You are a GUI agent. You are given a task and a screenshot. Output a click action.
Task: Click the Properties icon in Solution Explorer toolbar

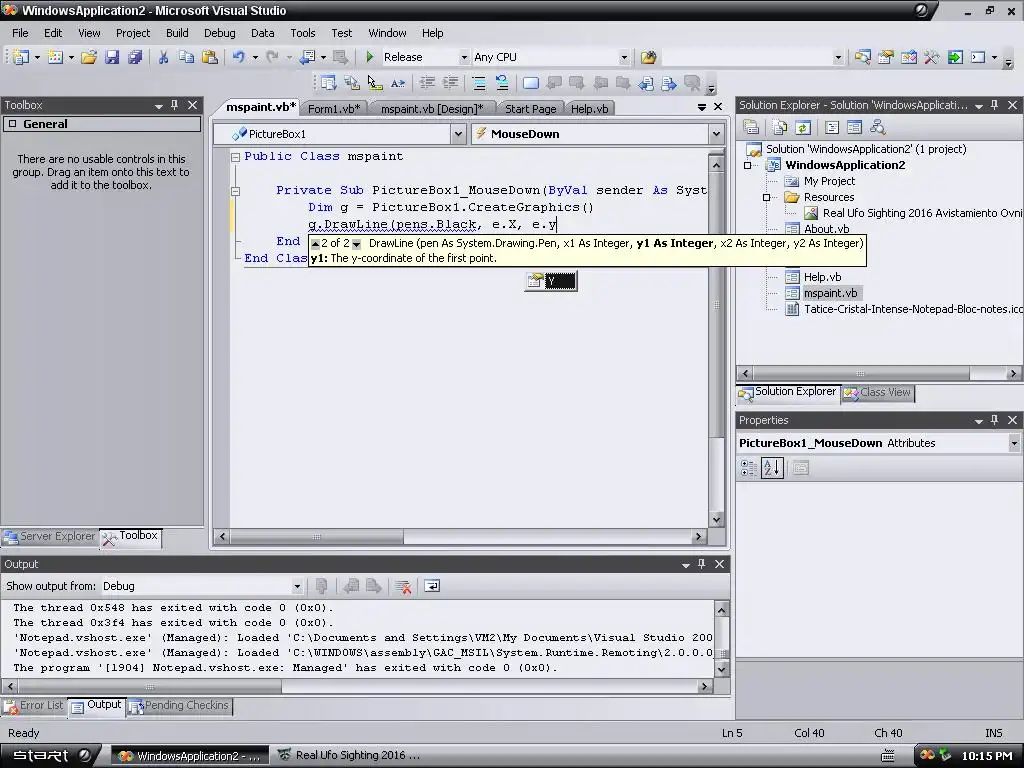[x=751, y=127]
